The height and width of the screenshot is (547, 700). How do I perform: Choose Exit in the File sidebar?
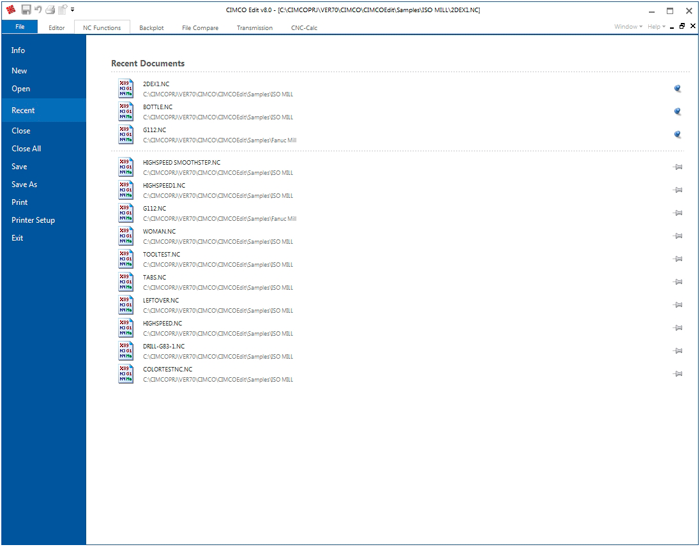coord(43,238)
